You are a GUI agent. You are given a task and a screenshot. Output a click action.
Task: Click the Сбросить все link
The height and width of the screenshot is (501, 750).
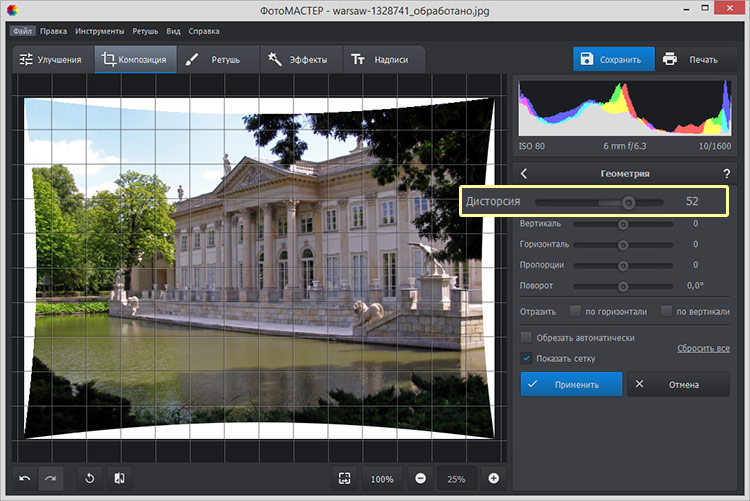coord(703,348)
